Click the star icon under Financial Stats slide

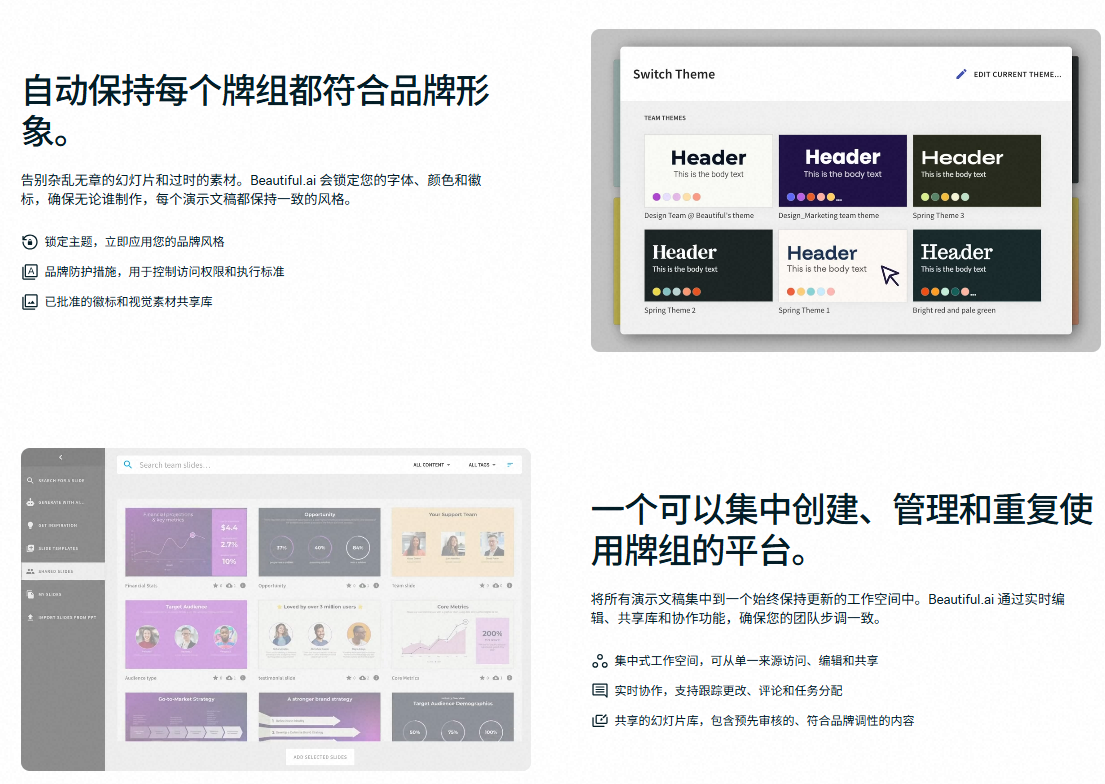[x=215, y=585]
